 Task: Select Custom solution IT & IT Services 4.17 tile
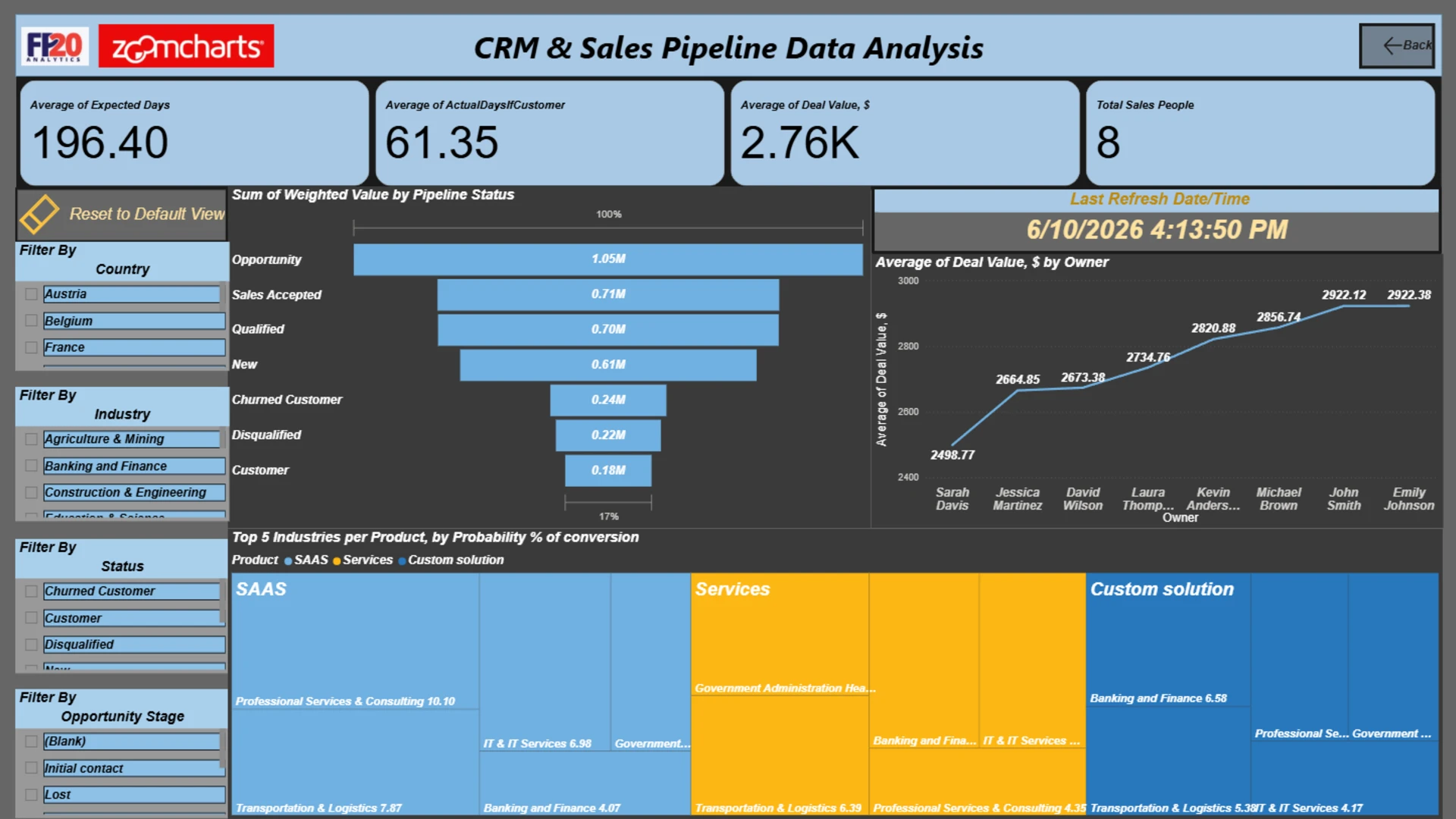[x=1345, y=778]
